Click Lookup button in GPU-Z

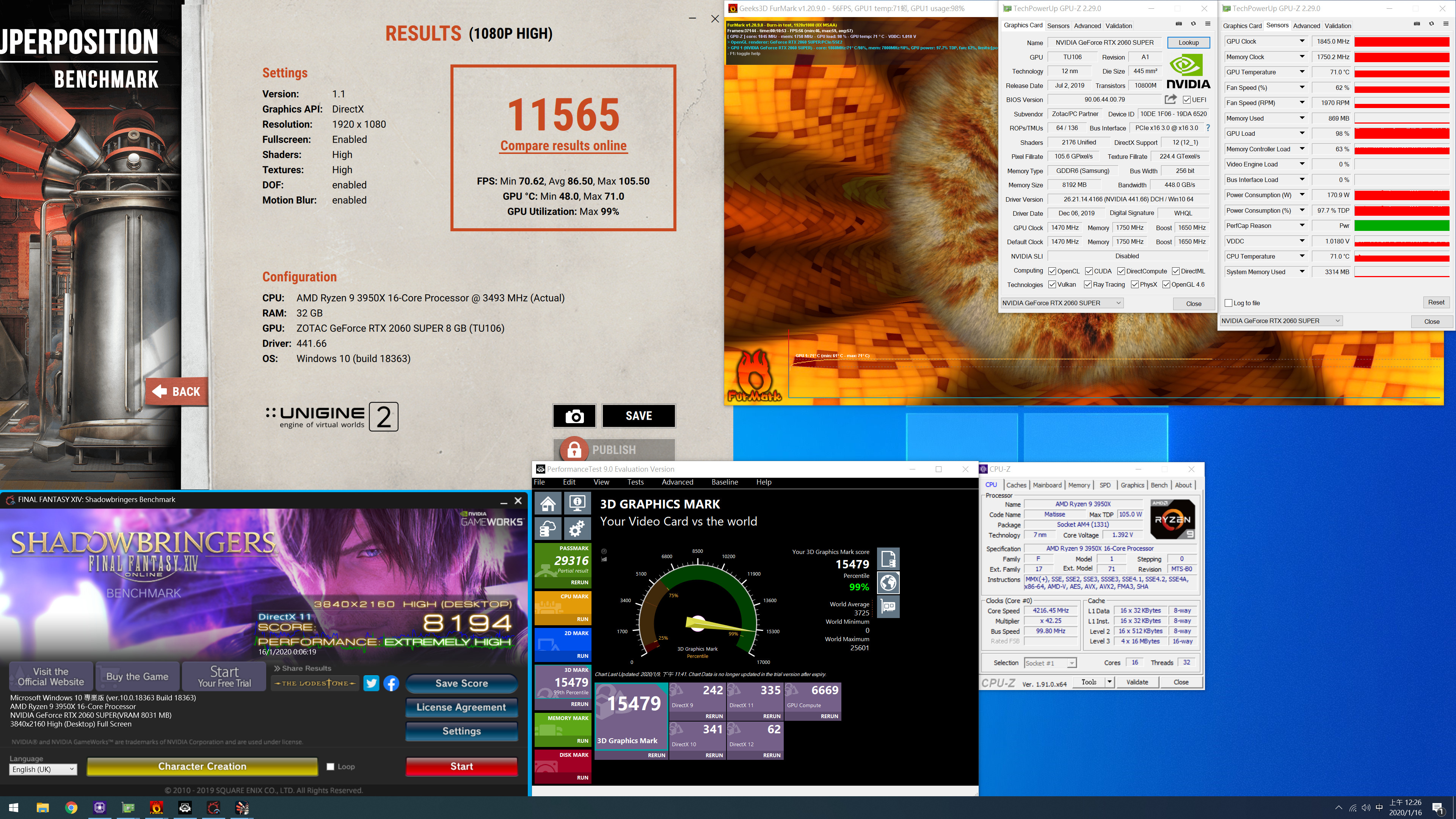pos(1188,42)
